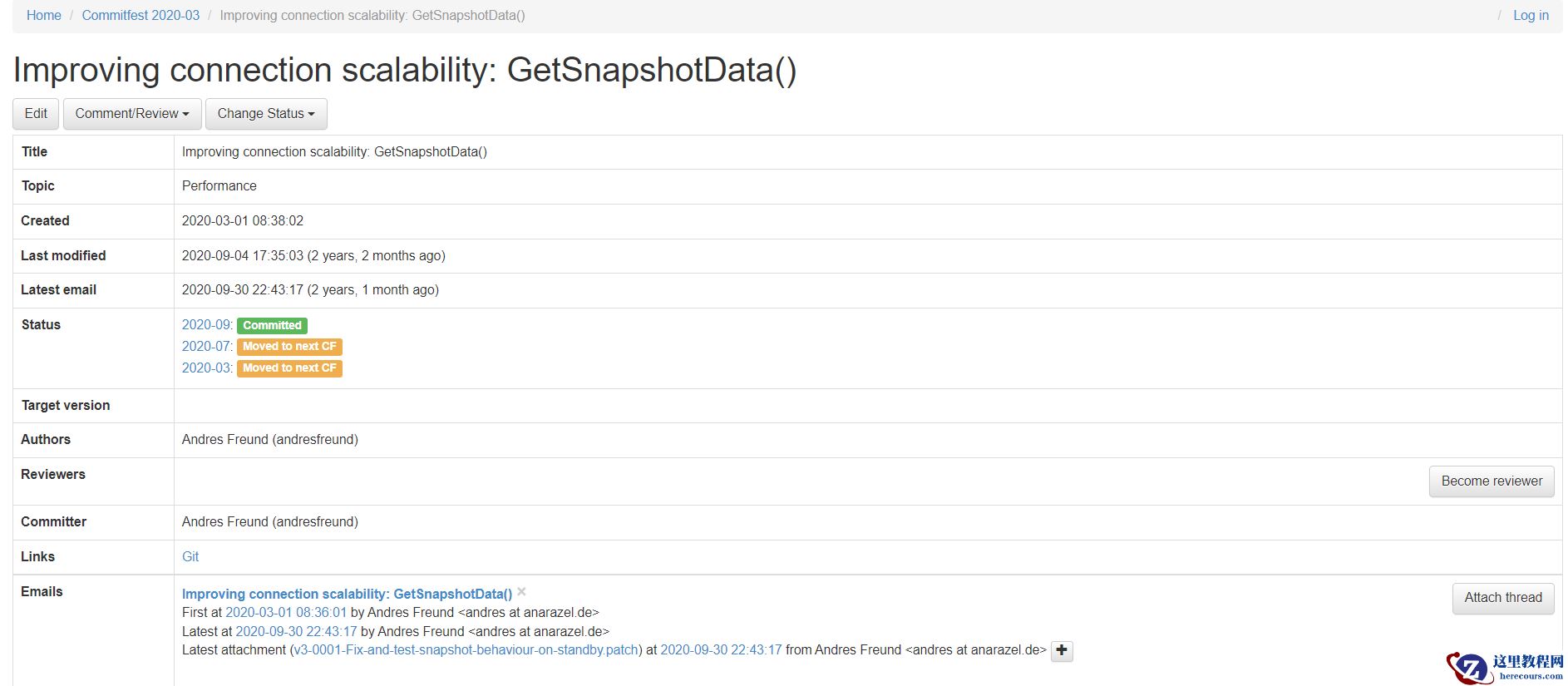Expand the Change Status dropdown

coord(266,114)
